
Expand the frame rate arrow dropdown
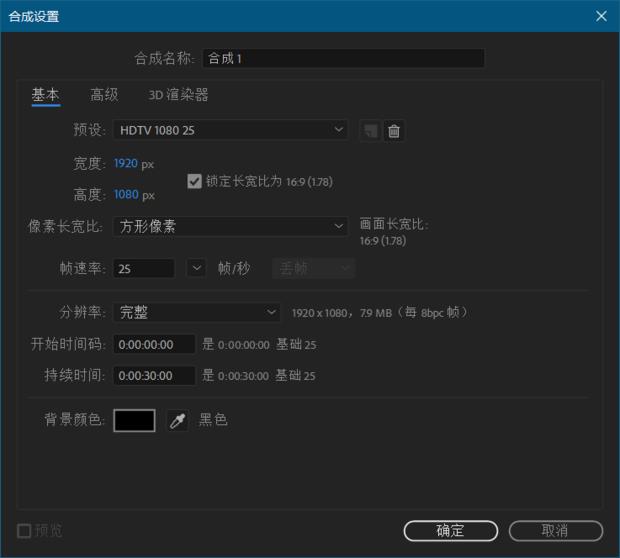click(x=196, y=269)
